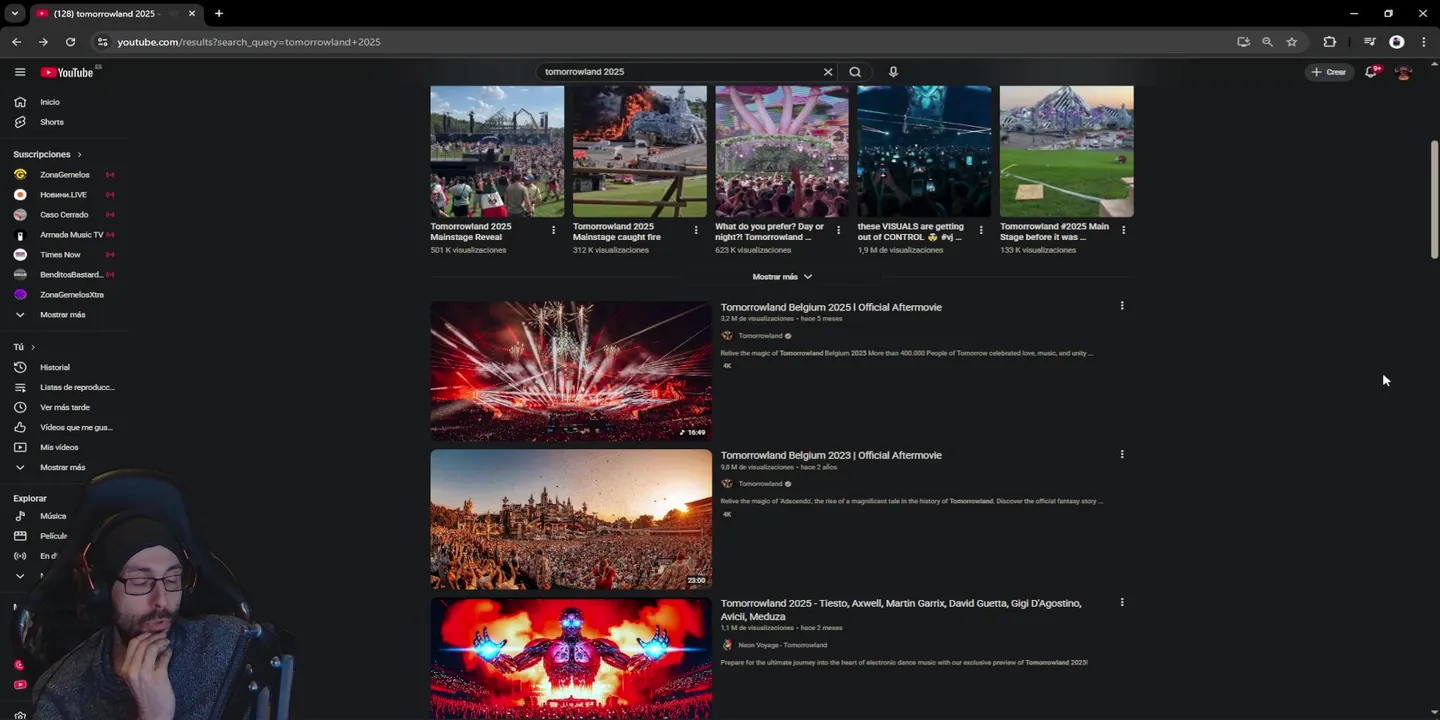The width and height of the screenshot is (1440, 720).
Task: Go to Inicio in the sidebar
Action: click(50, 102)
